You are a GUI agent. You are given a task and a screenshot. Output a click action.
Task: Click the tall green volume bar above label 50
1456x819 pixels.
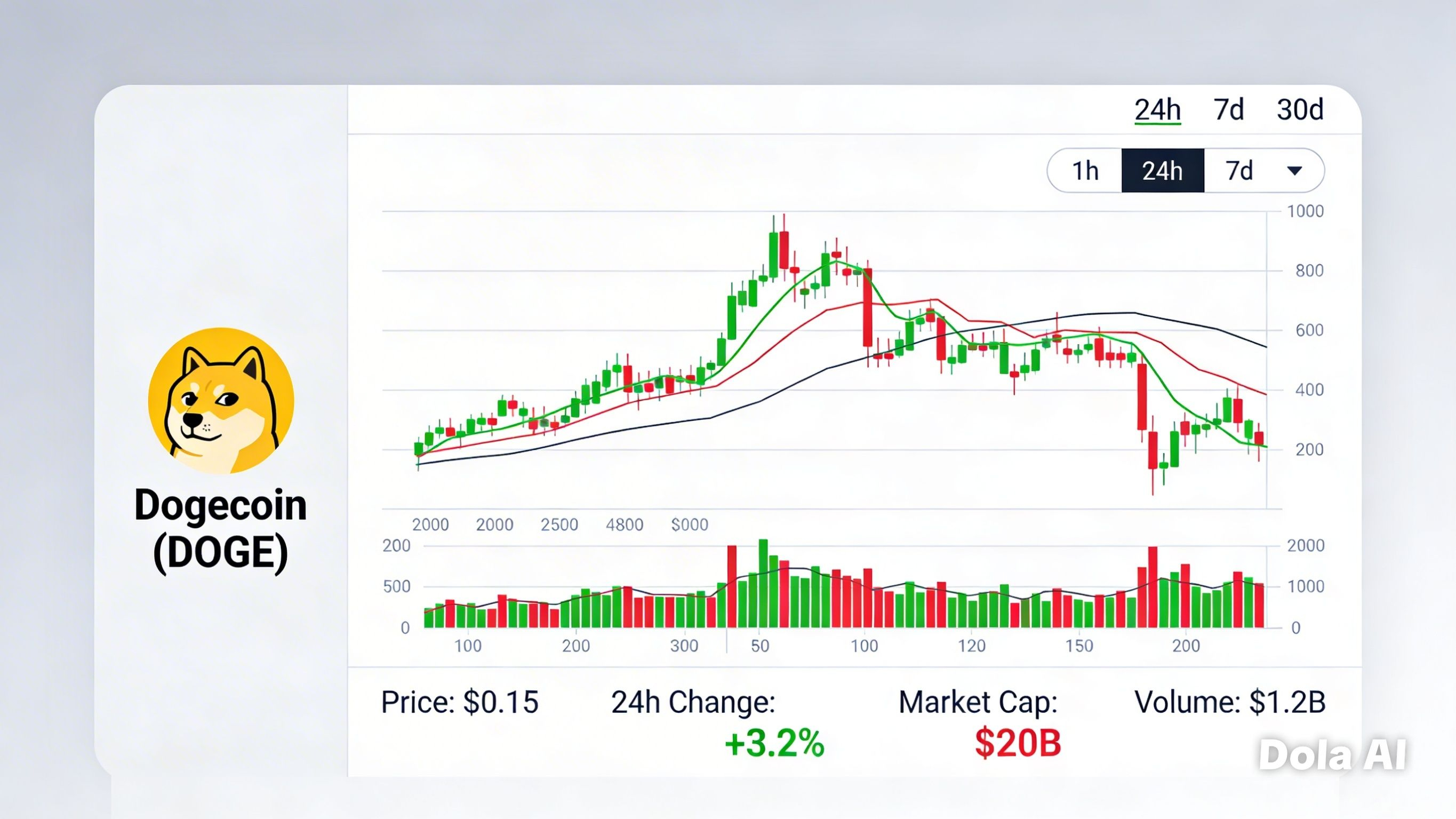pos(763,583)
